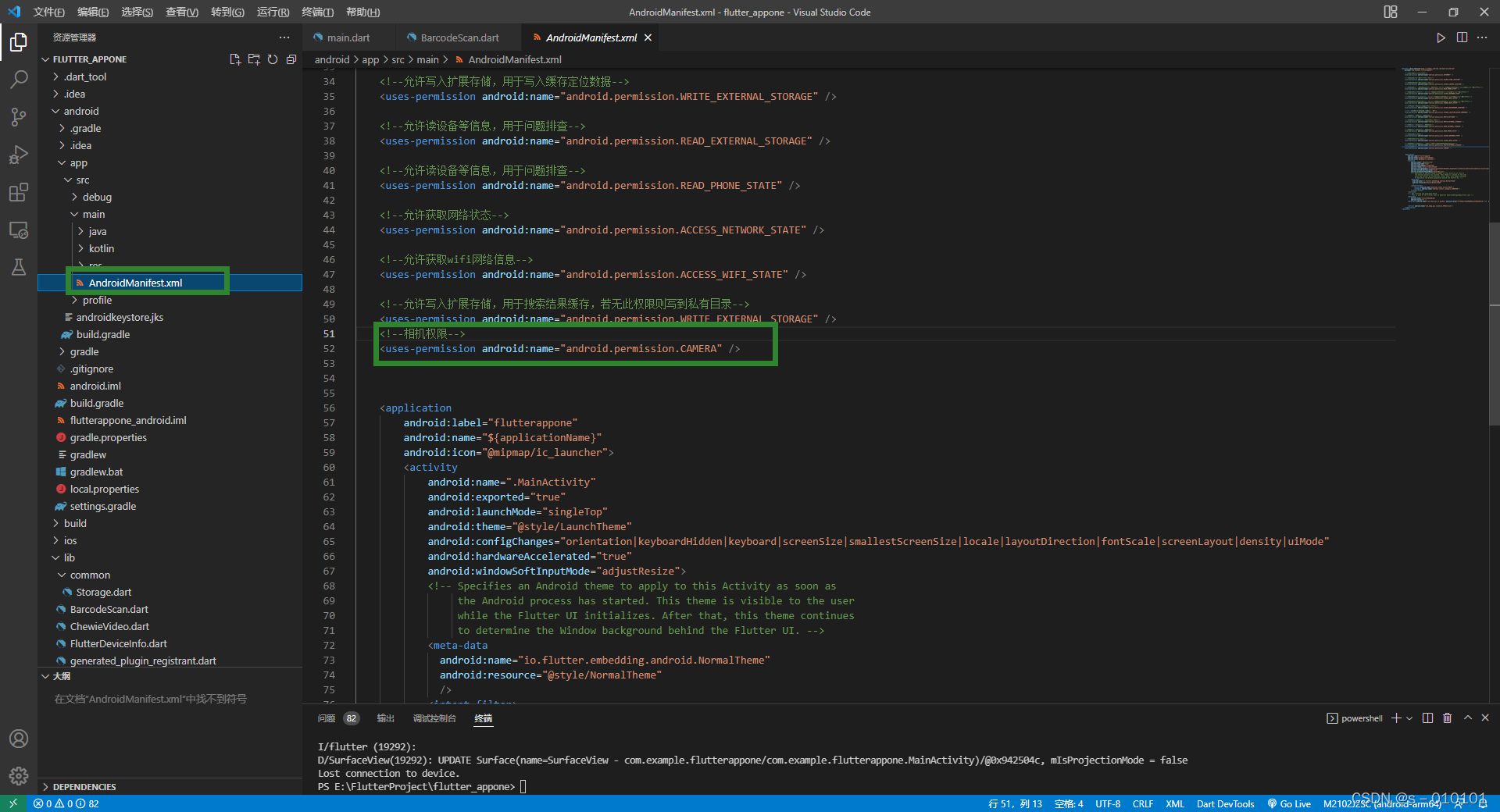Kill terminal with trash icon
This screenshot has height=812, width=1500.
click(x=1447, y=718)
